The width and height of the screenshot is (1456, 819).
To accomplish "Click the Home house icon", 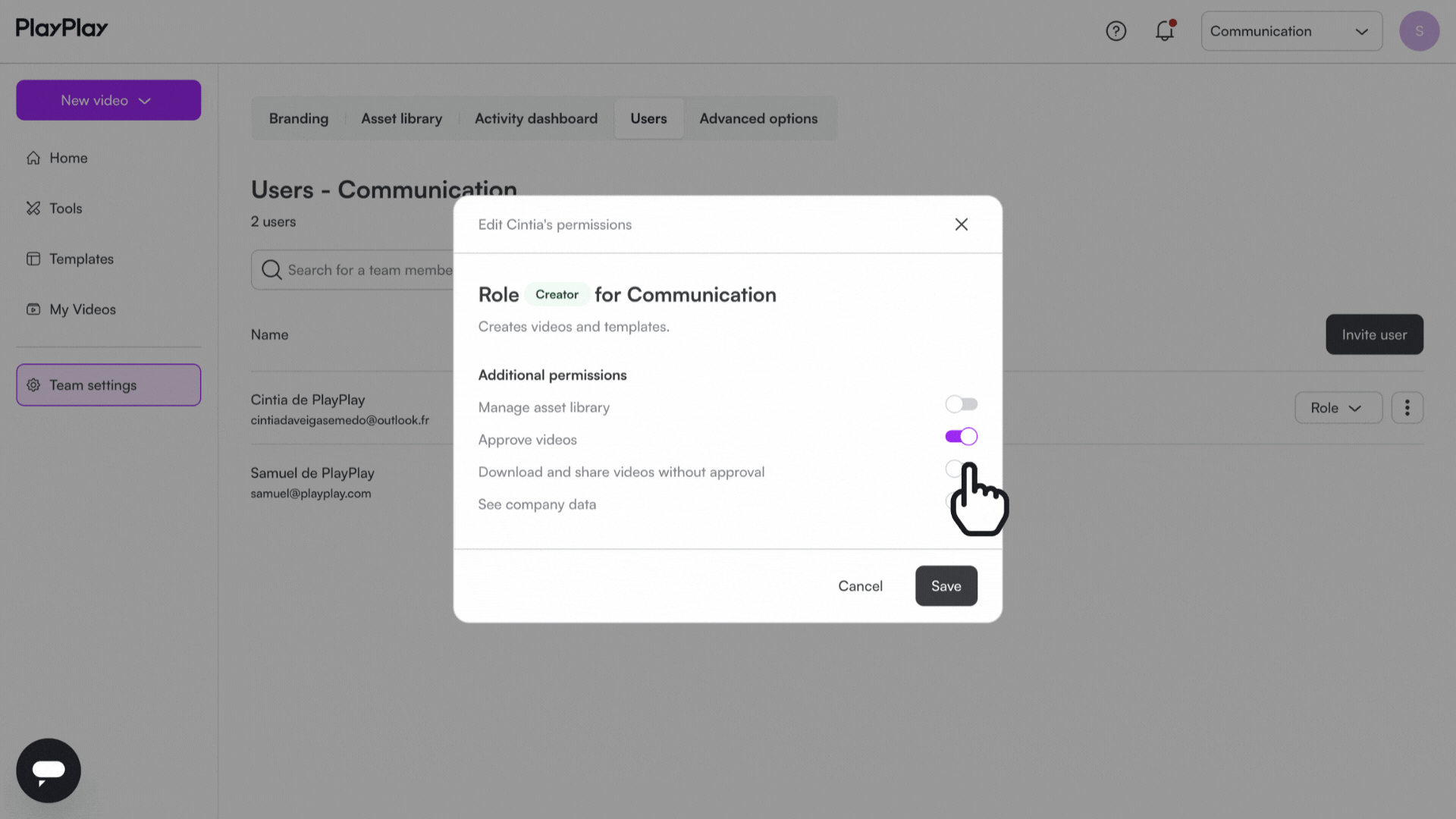I will (x=33, y=158).
